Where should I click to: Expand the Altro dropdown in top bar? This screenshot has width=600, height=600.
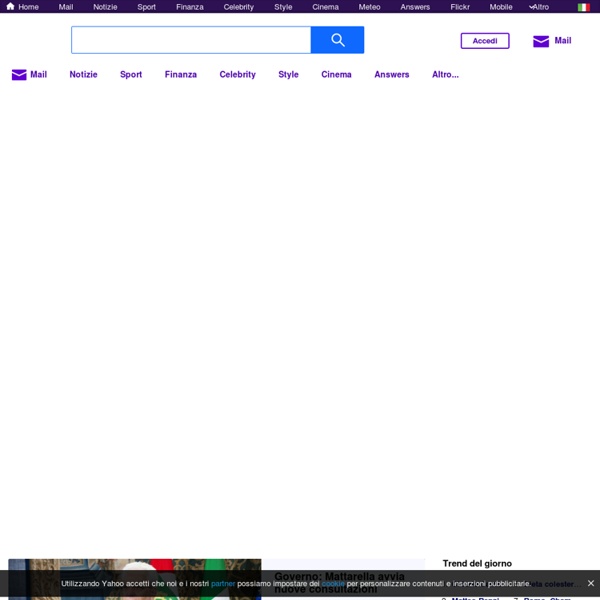[x=539, y=7]
